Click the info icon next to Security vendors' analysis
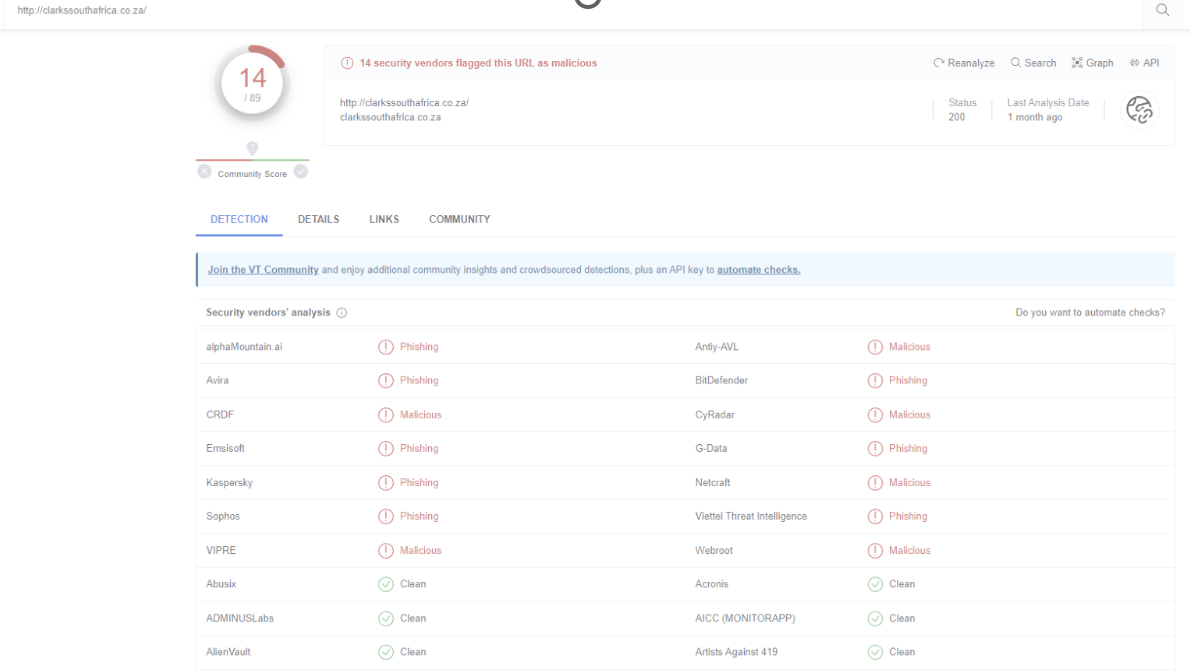This screenshot has width=1190, height=672. tap(342, 313)
